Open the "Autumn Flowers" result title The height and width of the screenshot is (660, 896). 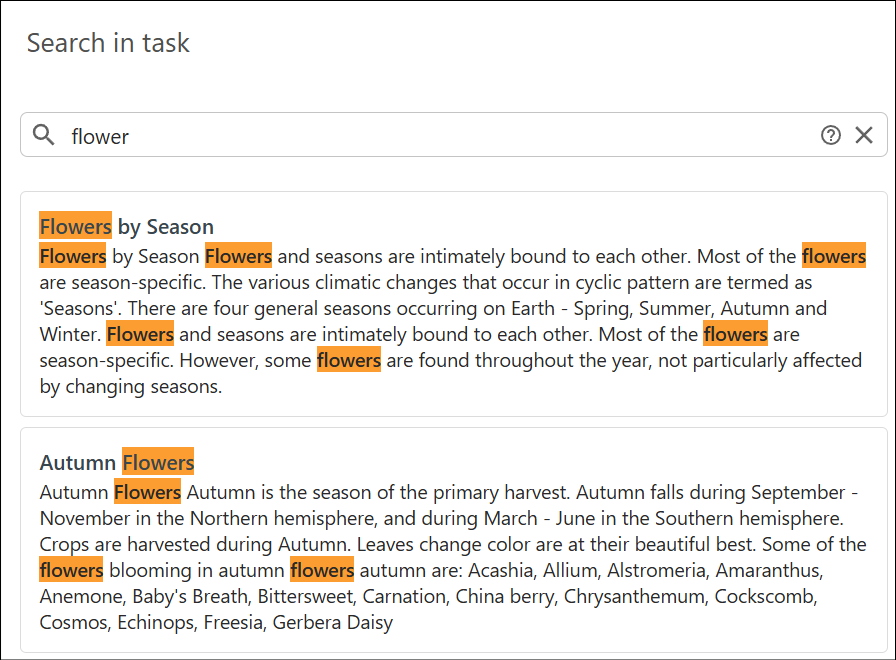(117, 462)
